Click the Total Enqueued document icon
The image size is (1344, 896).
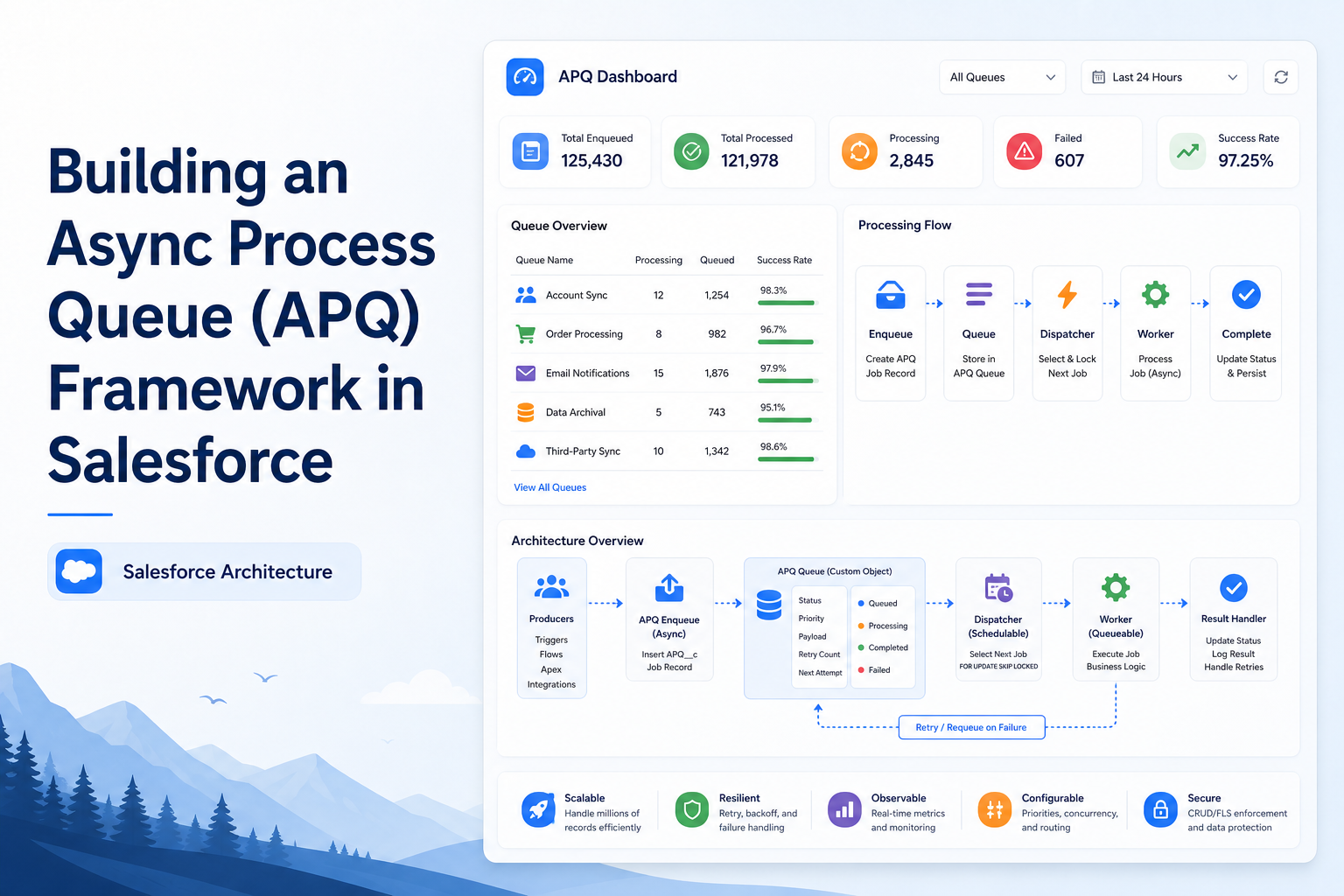530,151
